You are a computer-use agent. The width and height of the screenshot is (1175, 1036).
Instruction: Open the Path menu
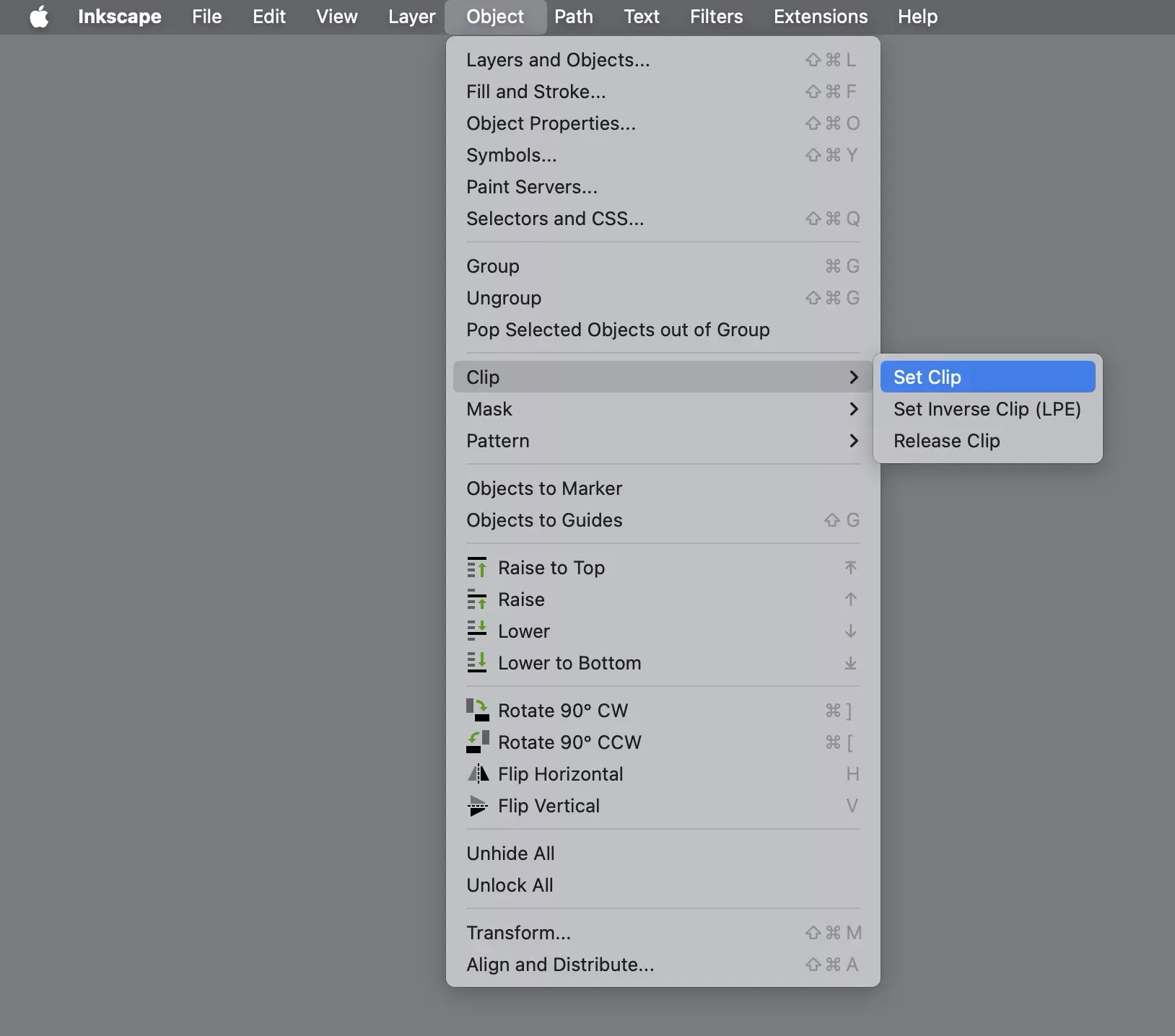573,17
